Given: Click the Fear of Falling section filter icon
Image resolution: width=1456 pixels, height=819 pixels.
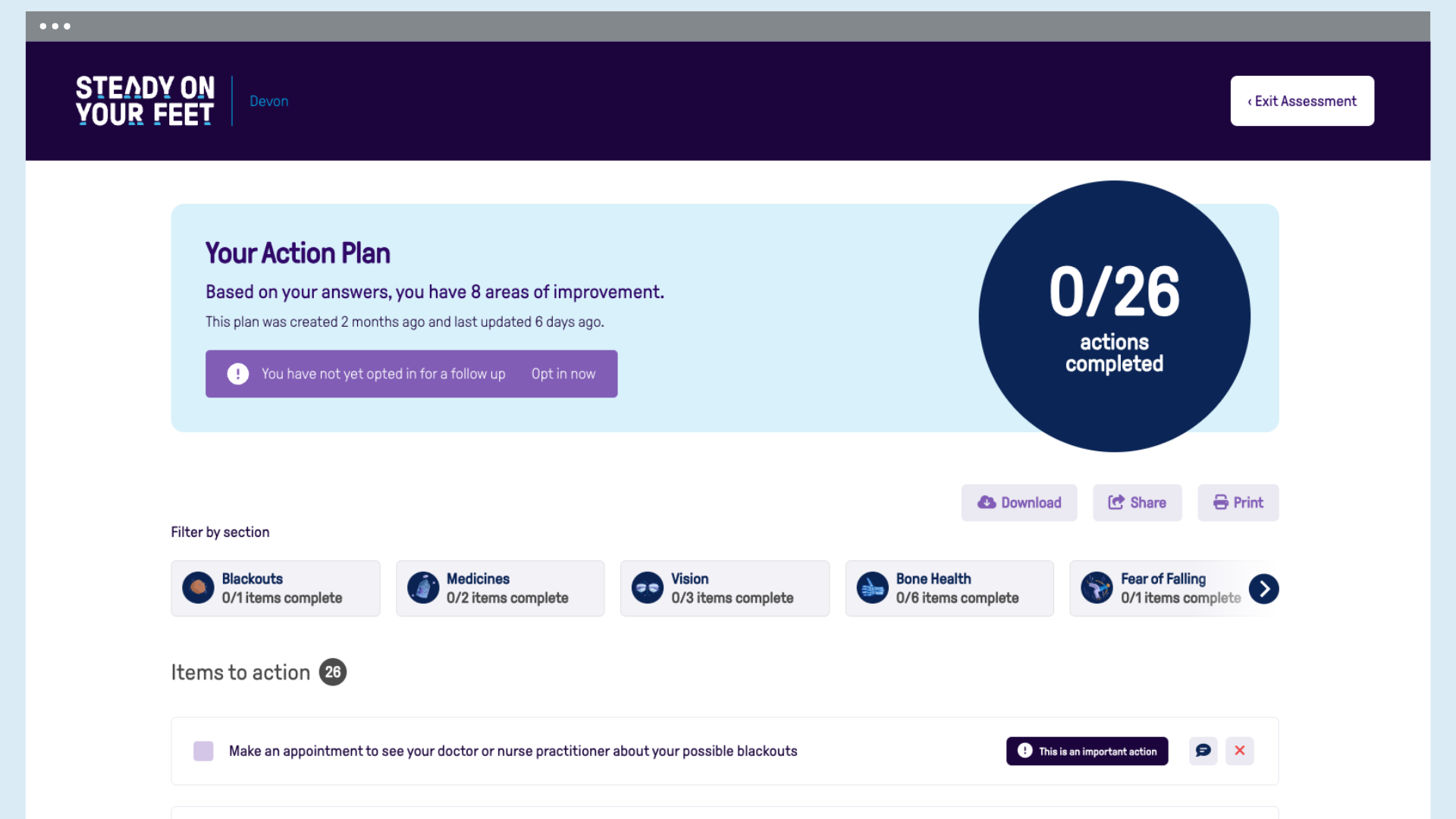Looking at the screenshot, I should (1096, 588).
